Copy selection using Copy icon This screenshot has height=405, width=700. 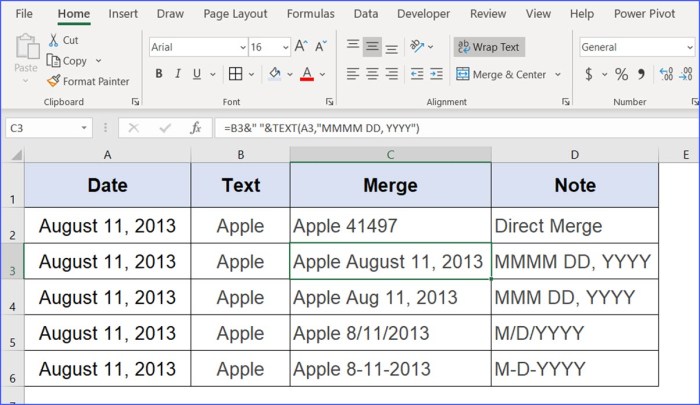[x=53, y=61]
